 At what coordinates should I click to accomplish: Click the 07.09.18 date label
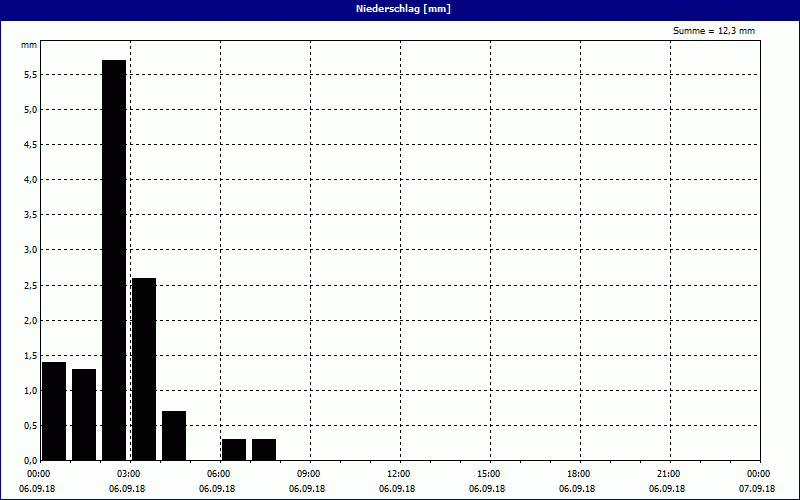pyautogui.click(x=757, y=489)
